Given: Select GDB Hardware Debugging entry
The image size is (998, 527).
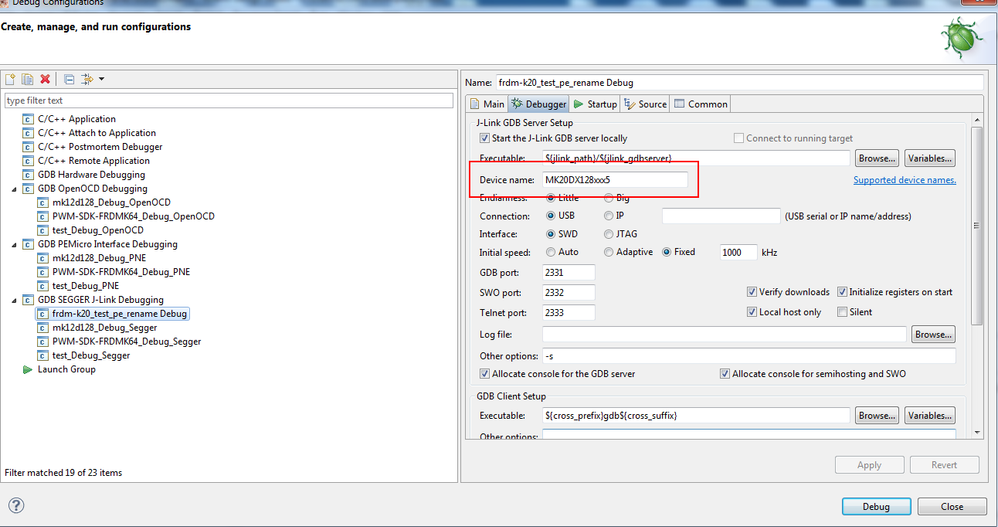Looking at the screenshot, I should coord(91,175).
